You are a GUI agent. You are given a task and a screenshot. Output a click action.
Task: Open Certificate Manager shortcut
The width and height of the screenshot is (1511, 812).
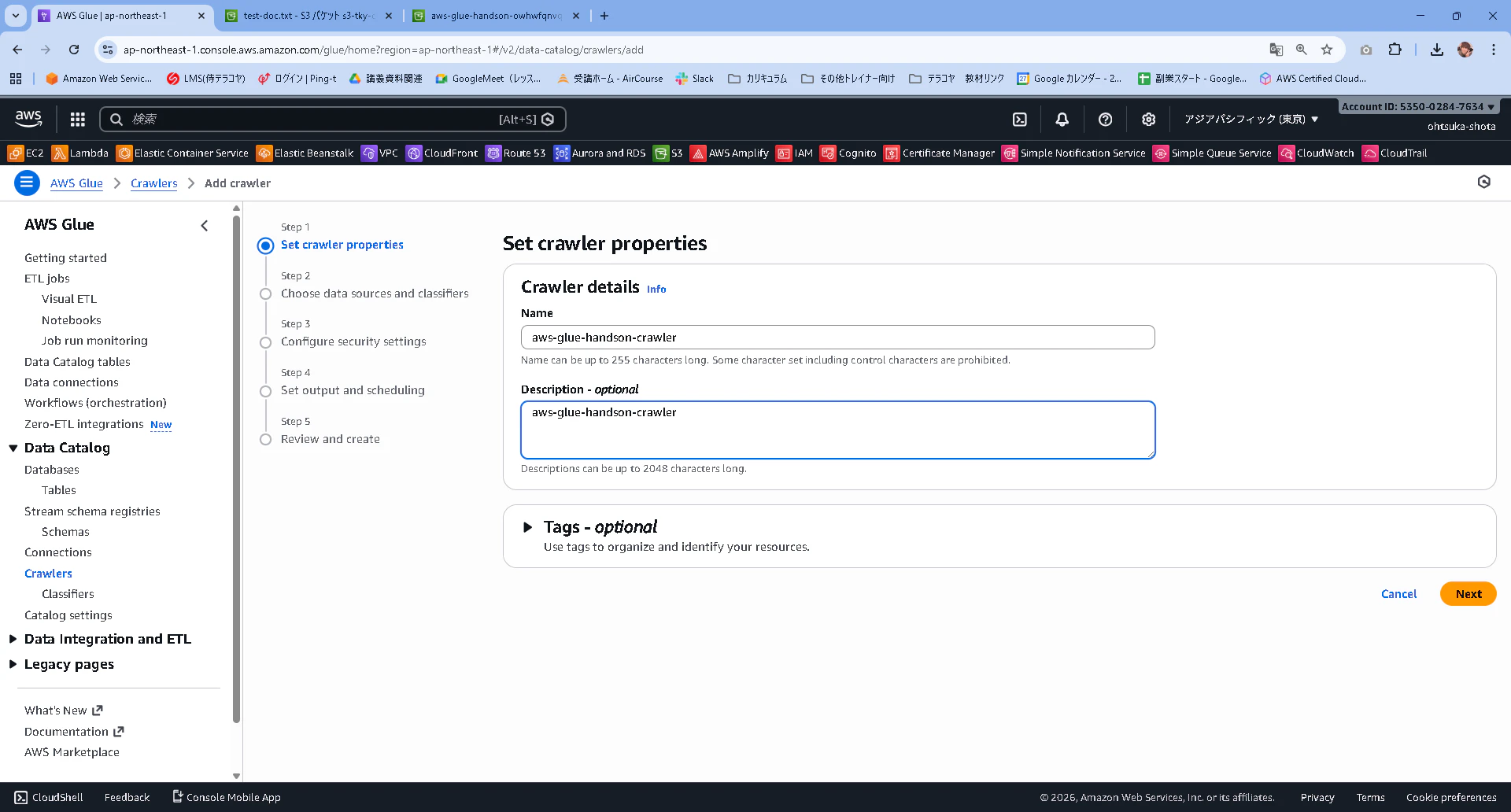(x=940, y=153)
